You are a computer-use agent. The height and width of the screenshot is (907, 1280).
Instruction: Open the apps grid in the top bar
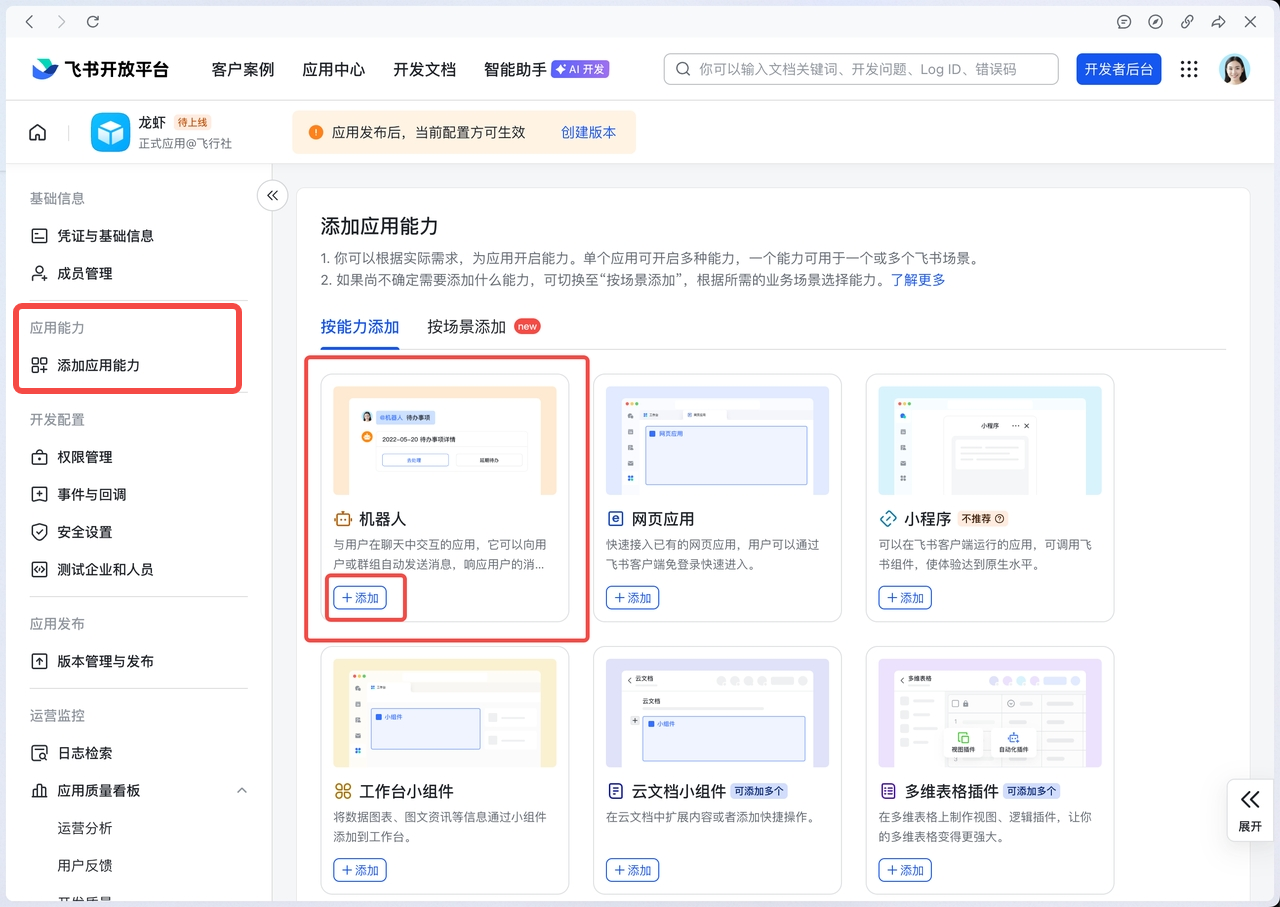tap(1189, 69)
